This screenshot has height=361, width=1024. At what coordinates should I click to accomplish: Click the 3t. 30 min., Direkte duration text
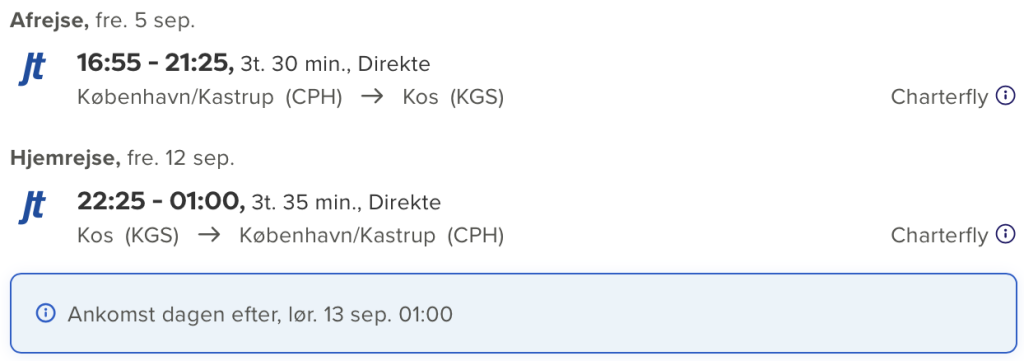tap(336, 65)
